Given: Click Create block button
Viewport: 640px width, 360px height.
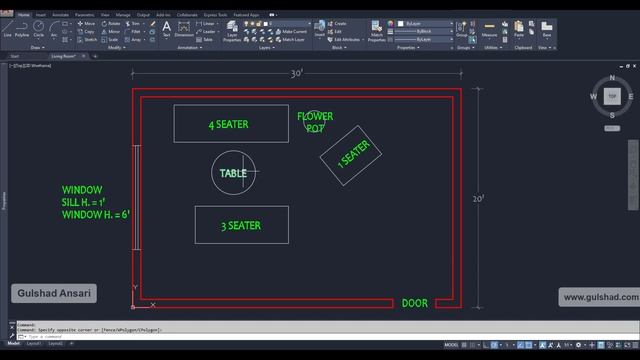Looking at the screenshot, I should pyautogui.click(x=337, y=24).
